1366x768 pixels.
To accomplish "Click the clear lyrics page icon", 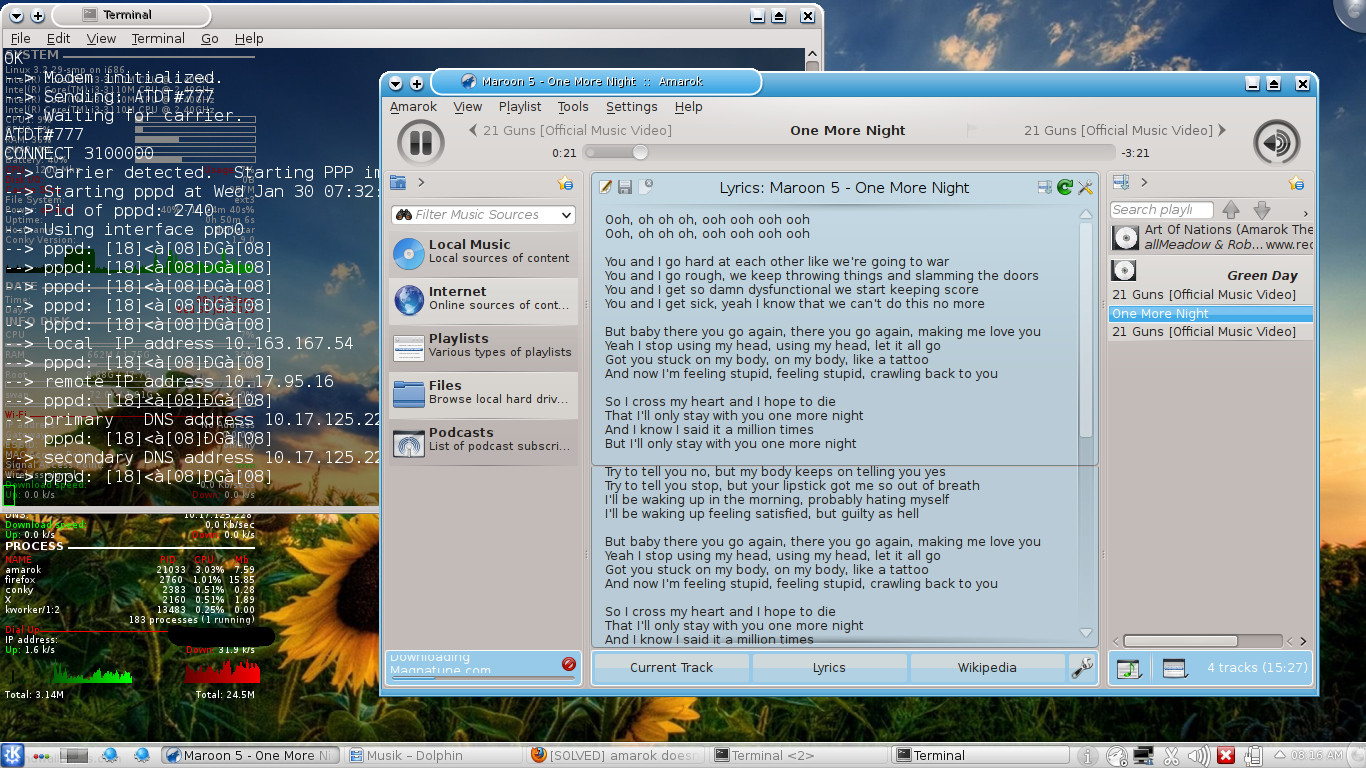I will tap(646, 186).
